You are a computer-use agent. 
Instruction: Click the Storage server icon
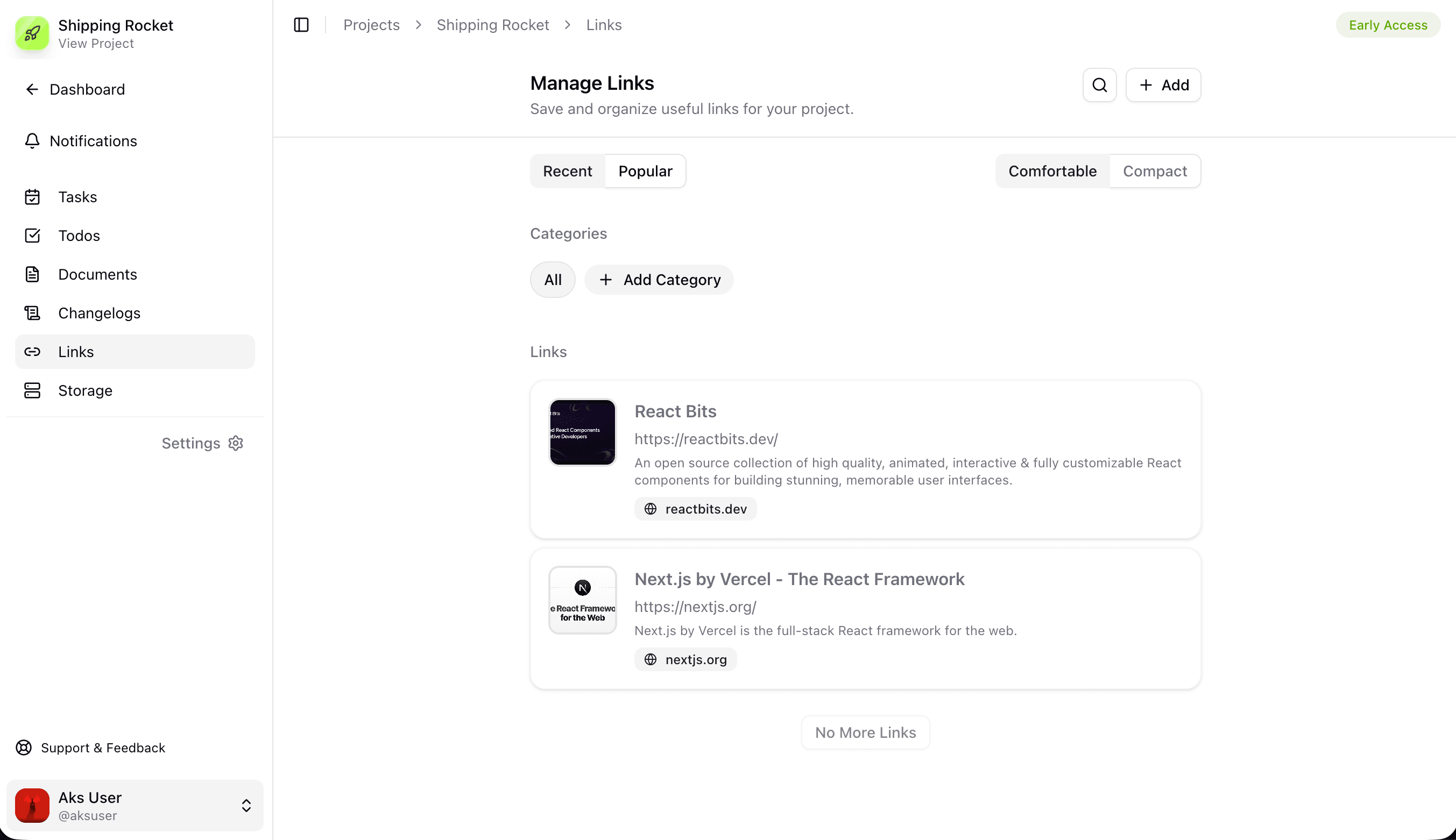click(32, 390)
